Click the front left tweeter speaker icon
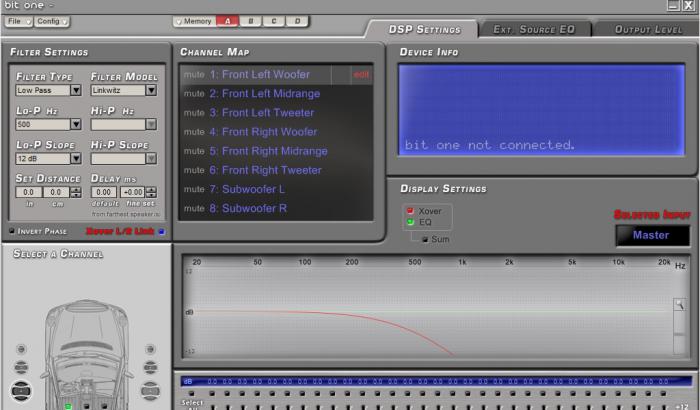 21,349
